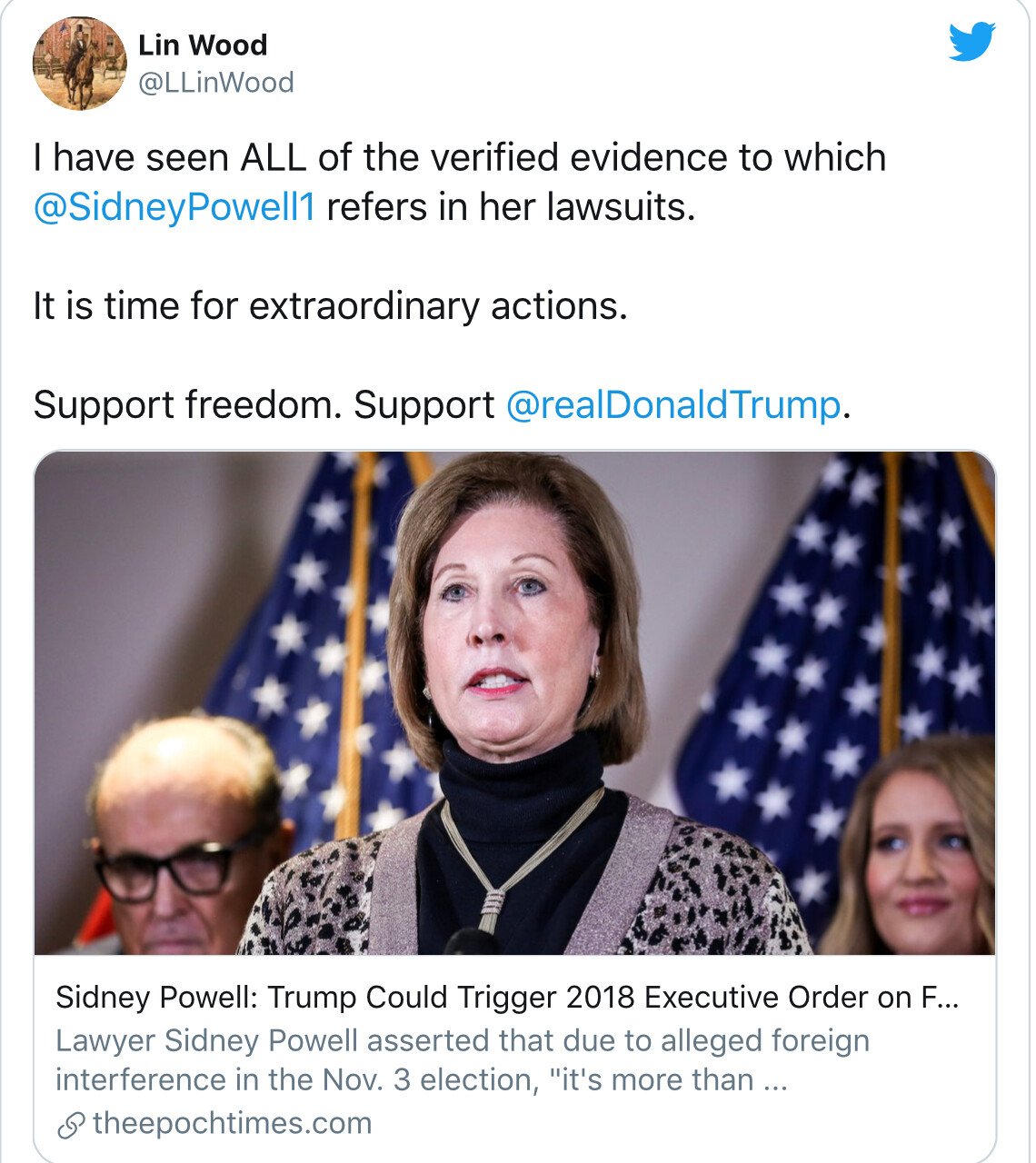Click the @LLinWood handle
This screenshot has width=1036, height=1163.
point(216,83)
